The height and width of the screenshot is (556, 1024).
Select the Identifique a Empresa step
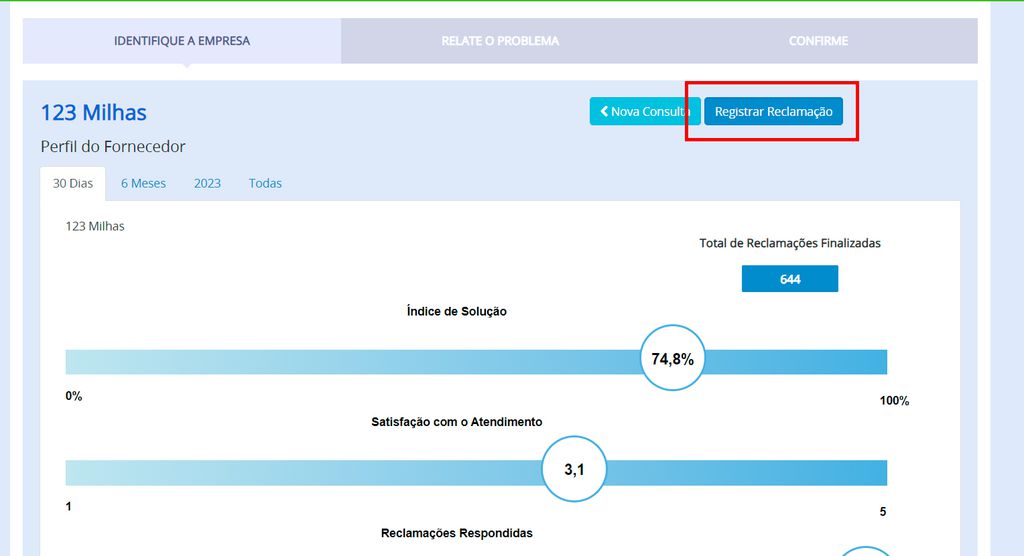pos(182,41)
